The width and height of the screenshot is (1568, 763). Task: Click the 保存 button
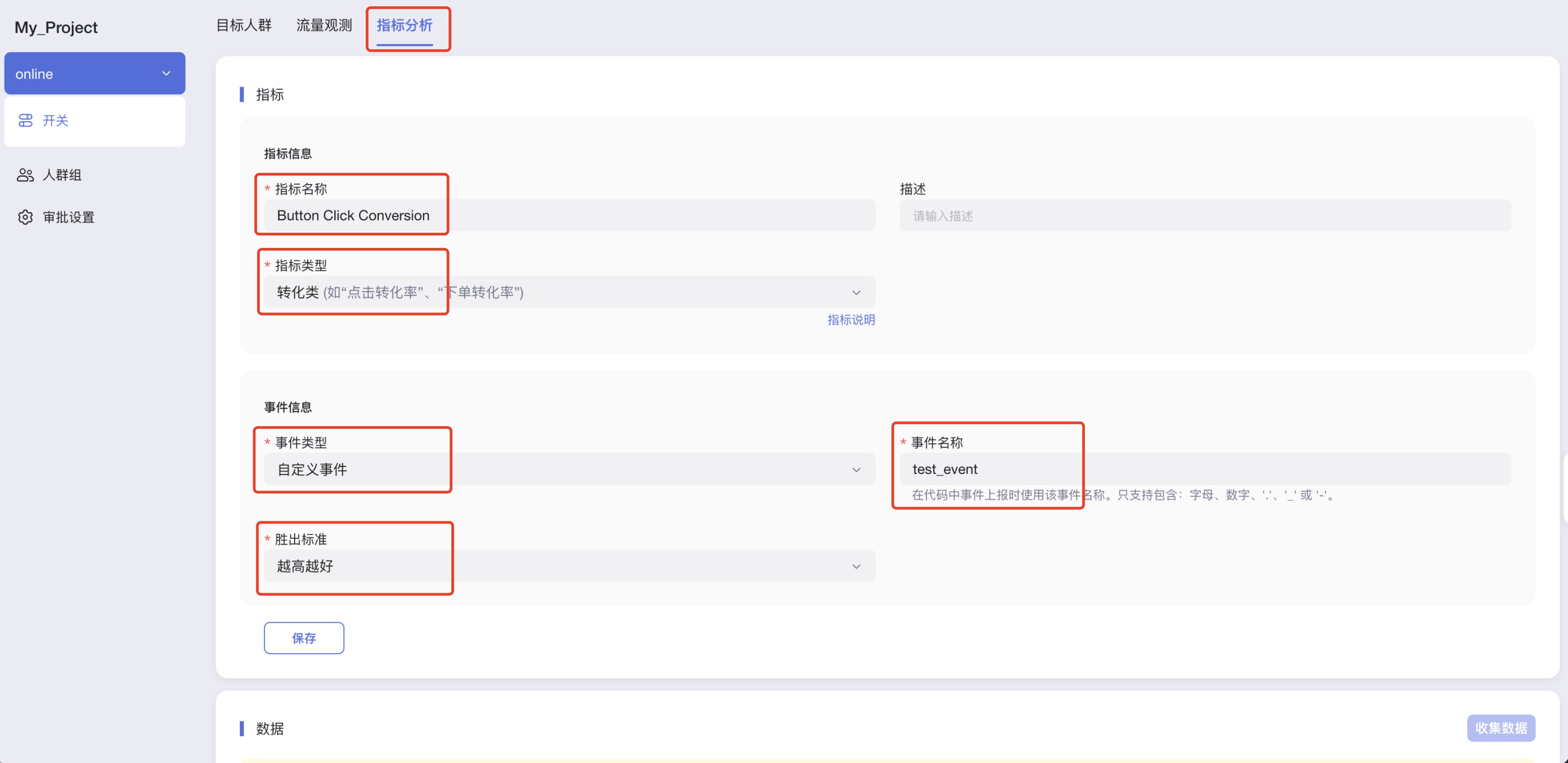[x=304, y=638]
